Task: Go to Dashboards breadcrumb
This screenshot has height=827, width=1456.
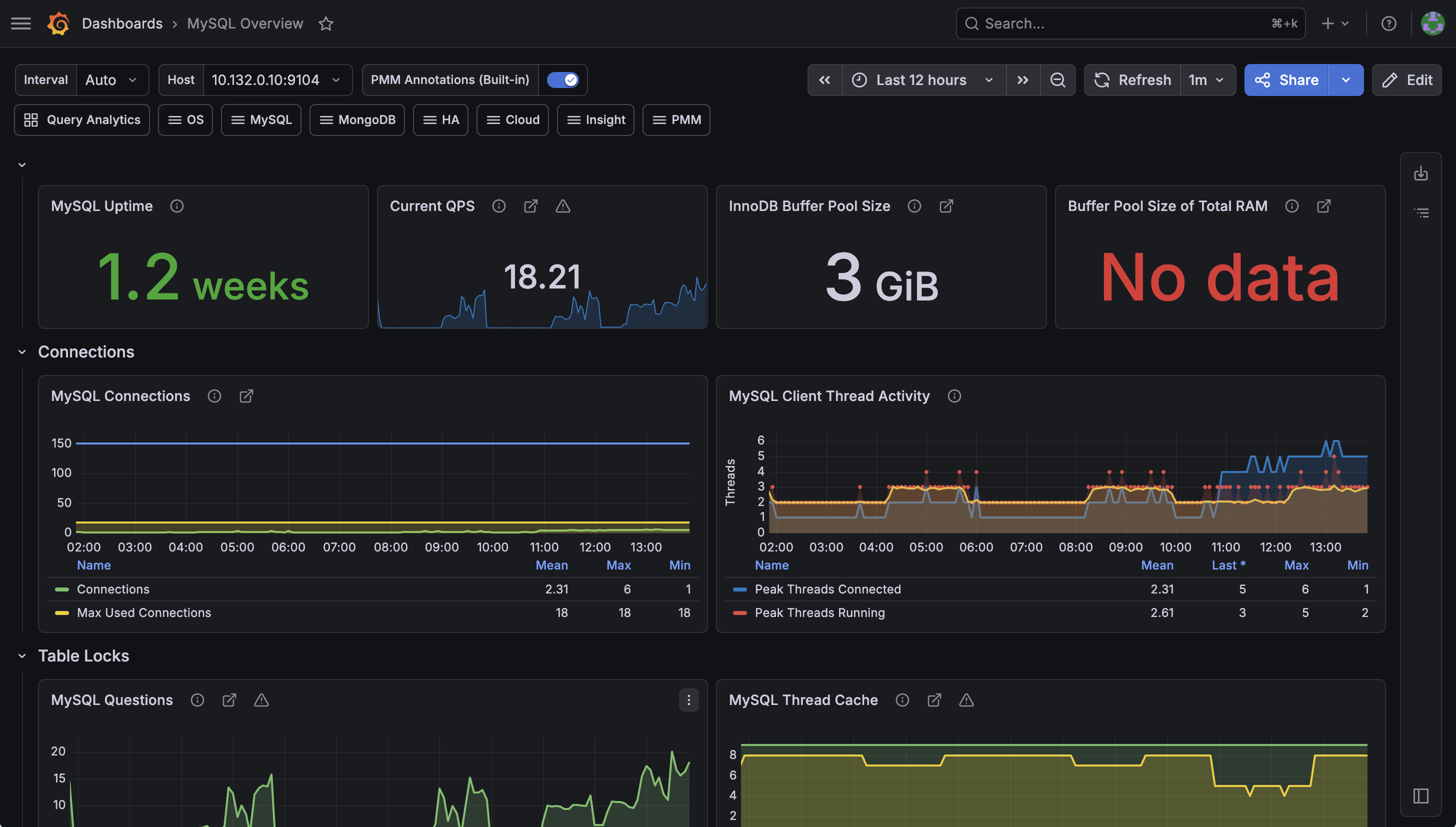Action: coord(122,23)
